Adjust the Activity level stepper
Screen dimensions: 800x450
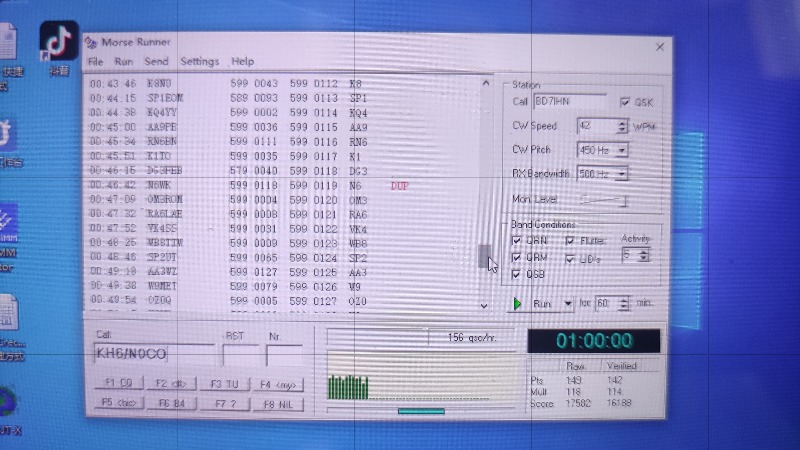[x=643, y=255]
